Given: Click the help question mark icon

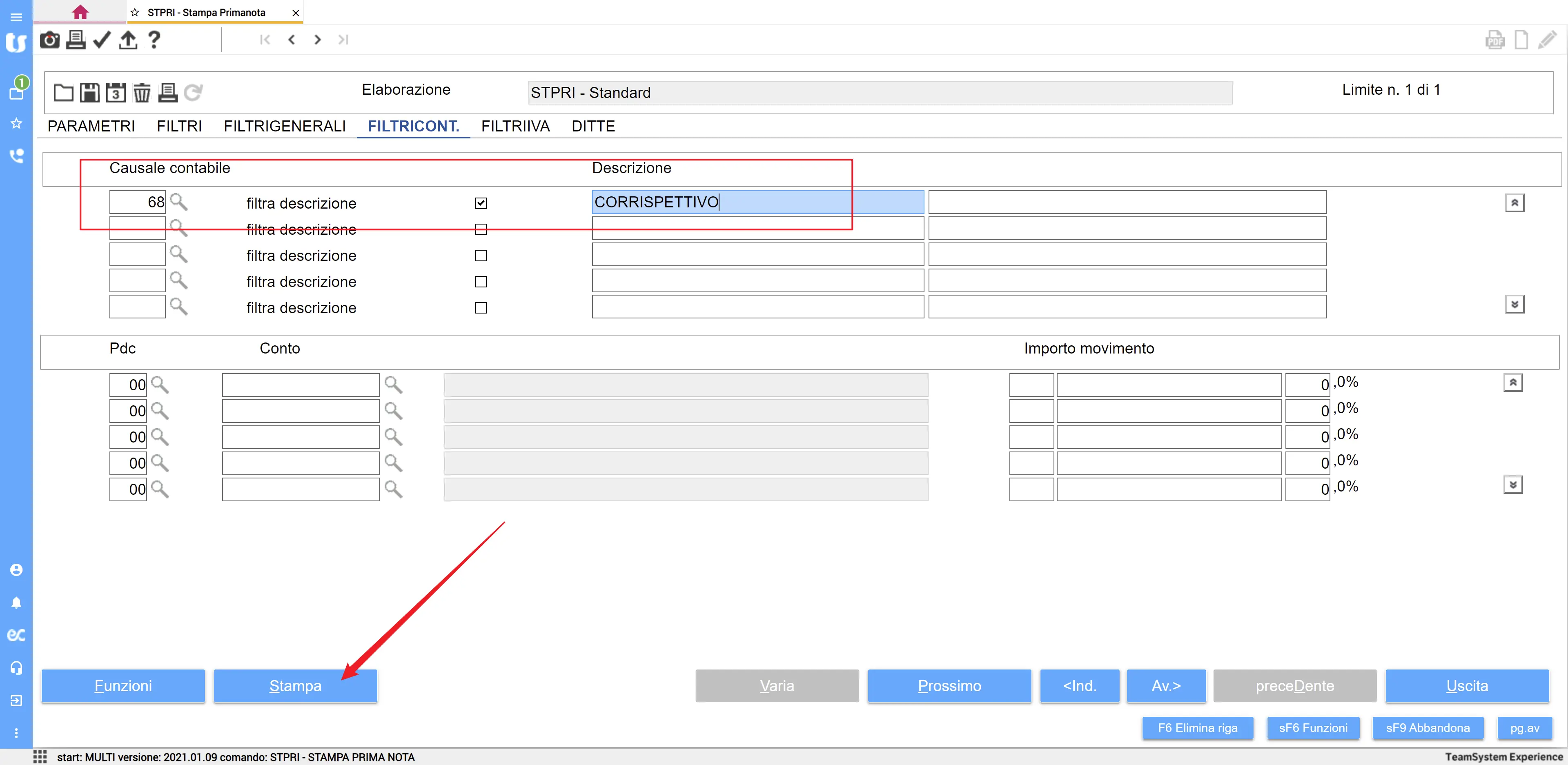Looking at the screenshot, I should click(154, 40).
